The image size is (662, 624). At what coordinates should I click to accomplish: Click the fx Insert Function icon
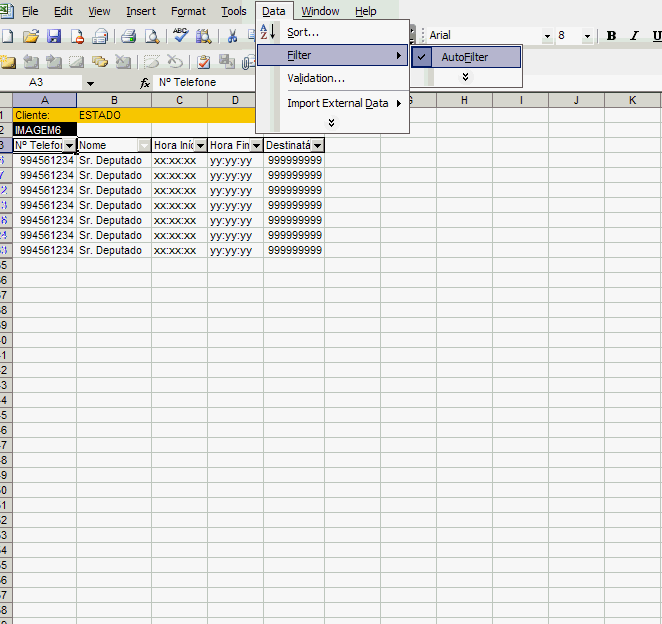click(x=145, y=83)
